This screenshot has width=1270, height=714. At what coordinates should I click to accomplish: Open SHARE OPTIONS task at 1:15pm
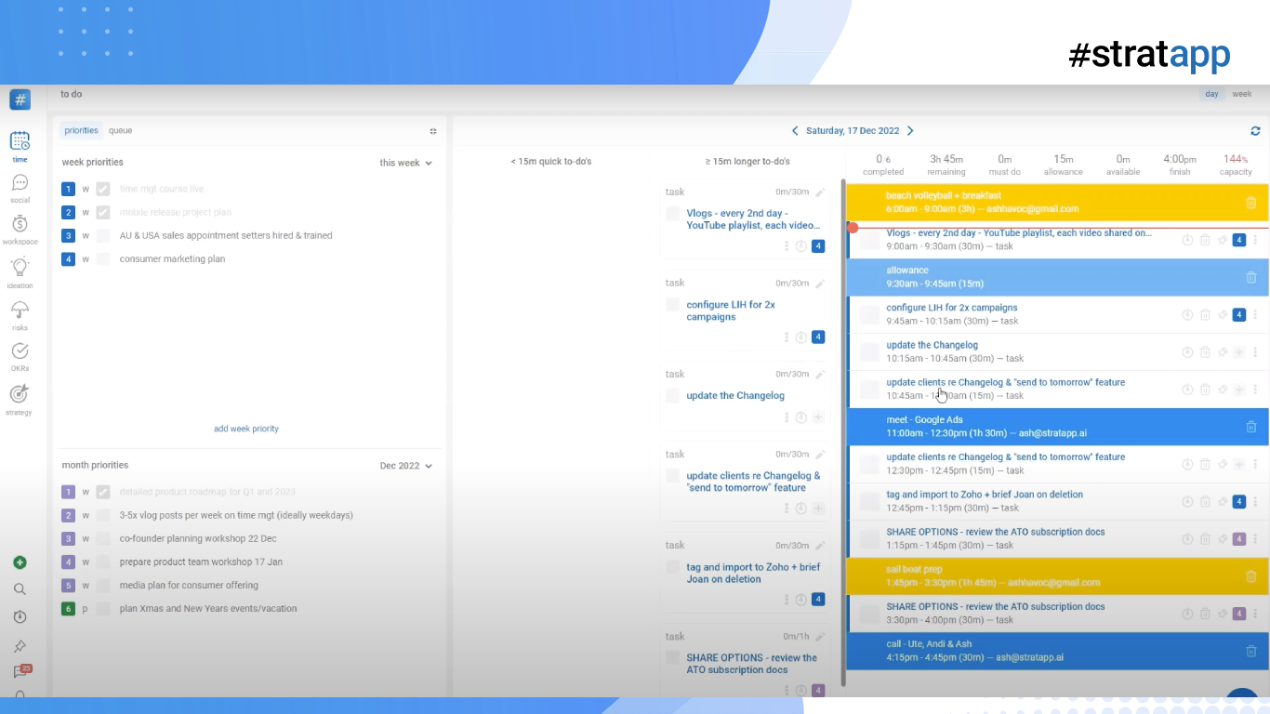(x=1057, y=539)
